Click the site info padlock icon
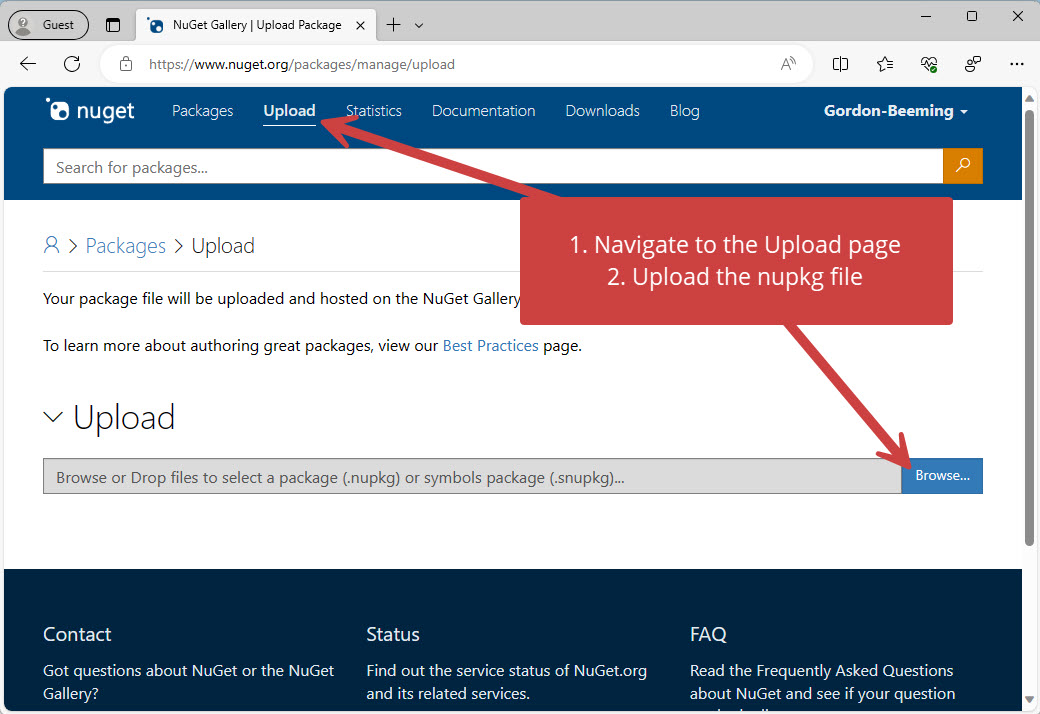Viewport: 1040px width, 714px height. [x=126, y=64]
